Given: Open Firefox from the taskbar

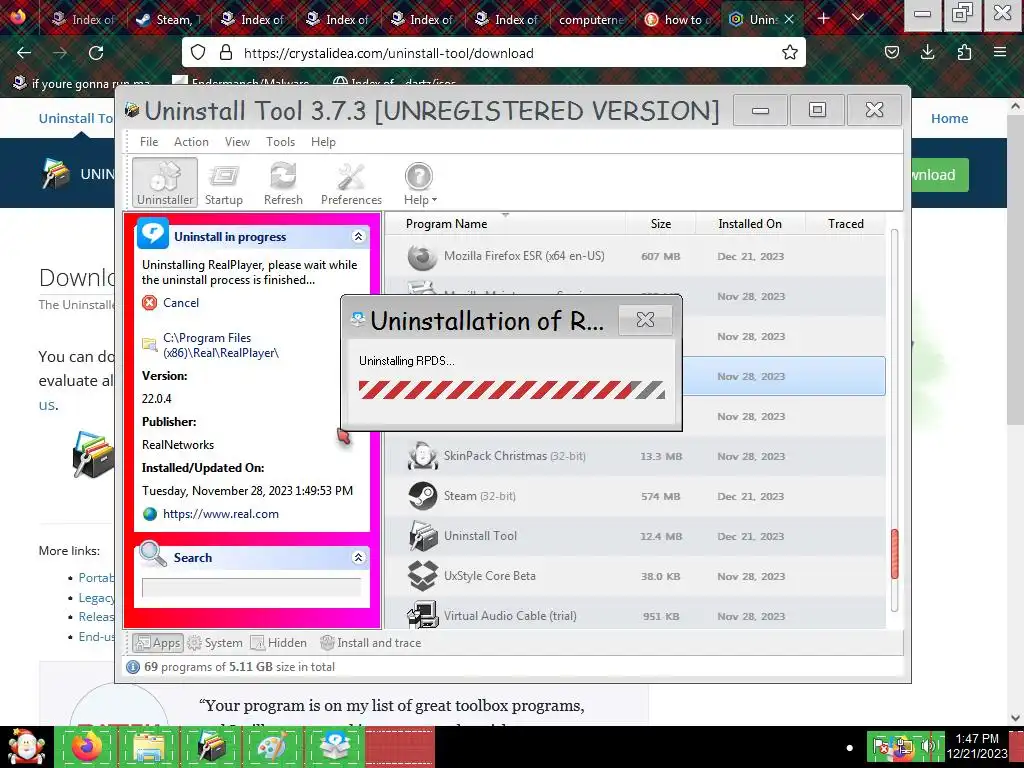Looking at the screenshot, I should point(86,747).
